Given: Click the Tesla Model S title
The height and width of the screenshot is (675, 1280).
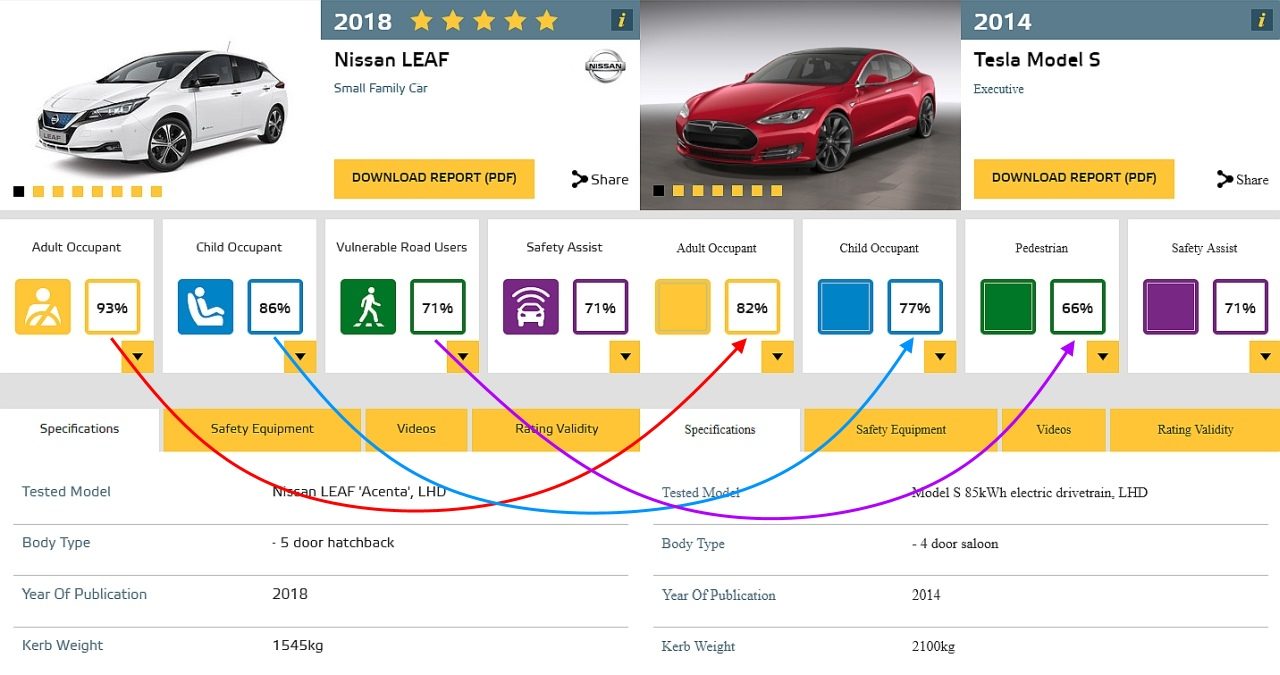Looking at the screenshot, I should pos(1037,60).
